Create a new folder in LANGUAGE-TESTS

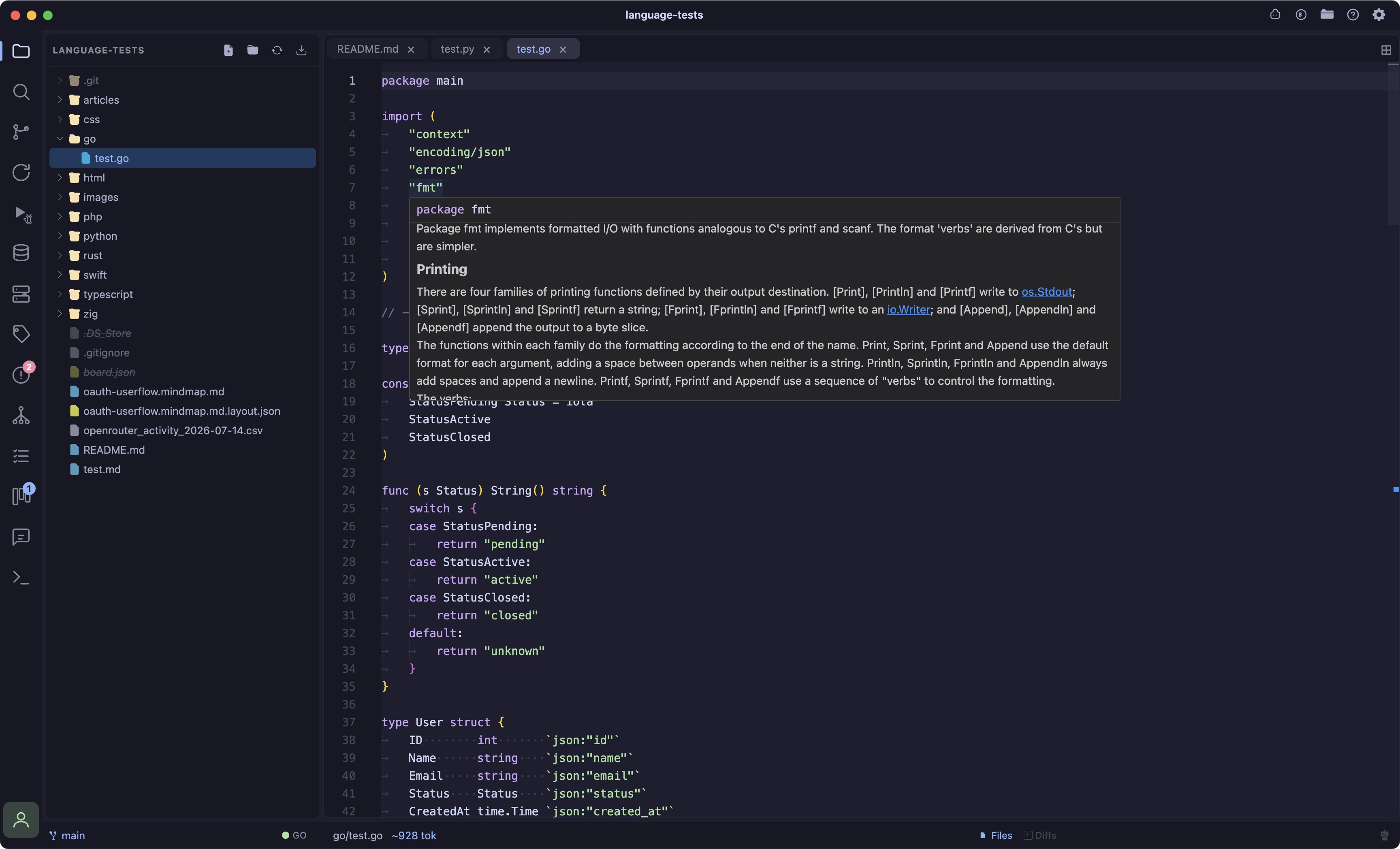(x=253, y=50)
